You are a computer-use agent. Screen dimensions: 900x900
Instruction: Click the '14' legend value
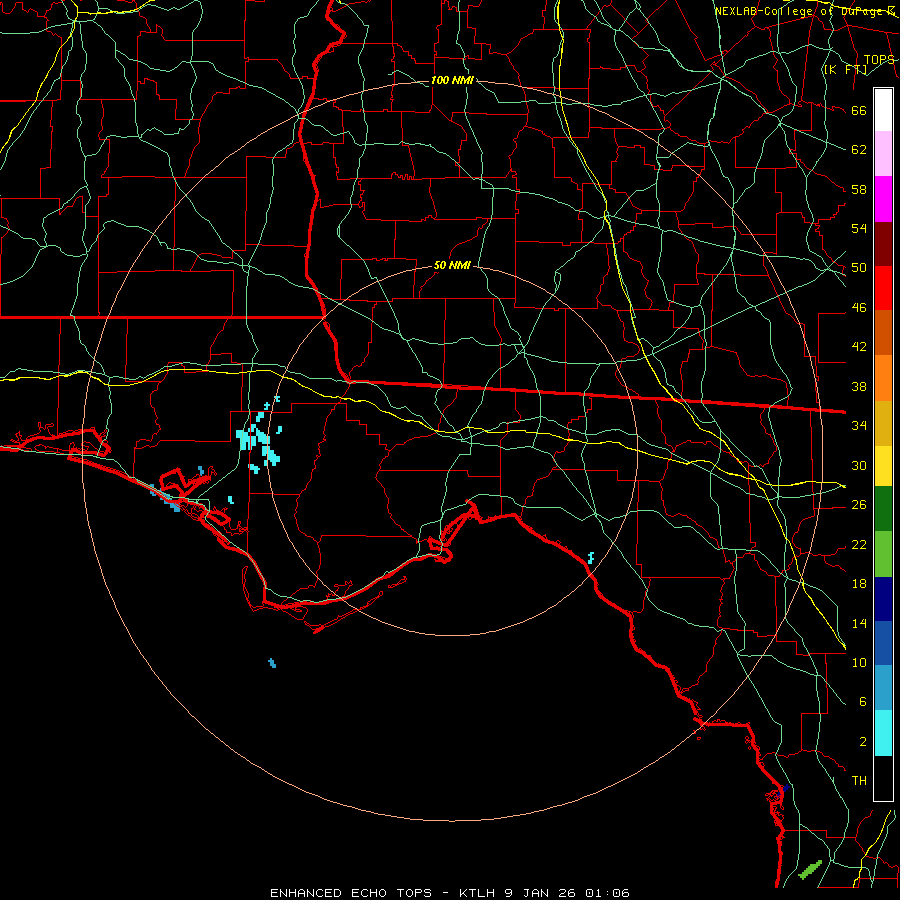[859, 623]
